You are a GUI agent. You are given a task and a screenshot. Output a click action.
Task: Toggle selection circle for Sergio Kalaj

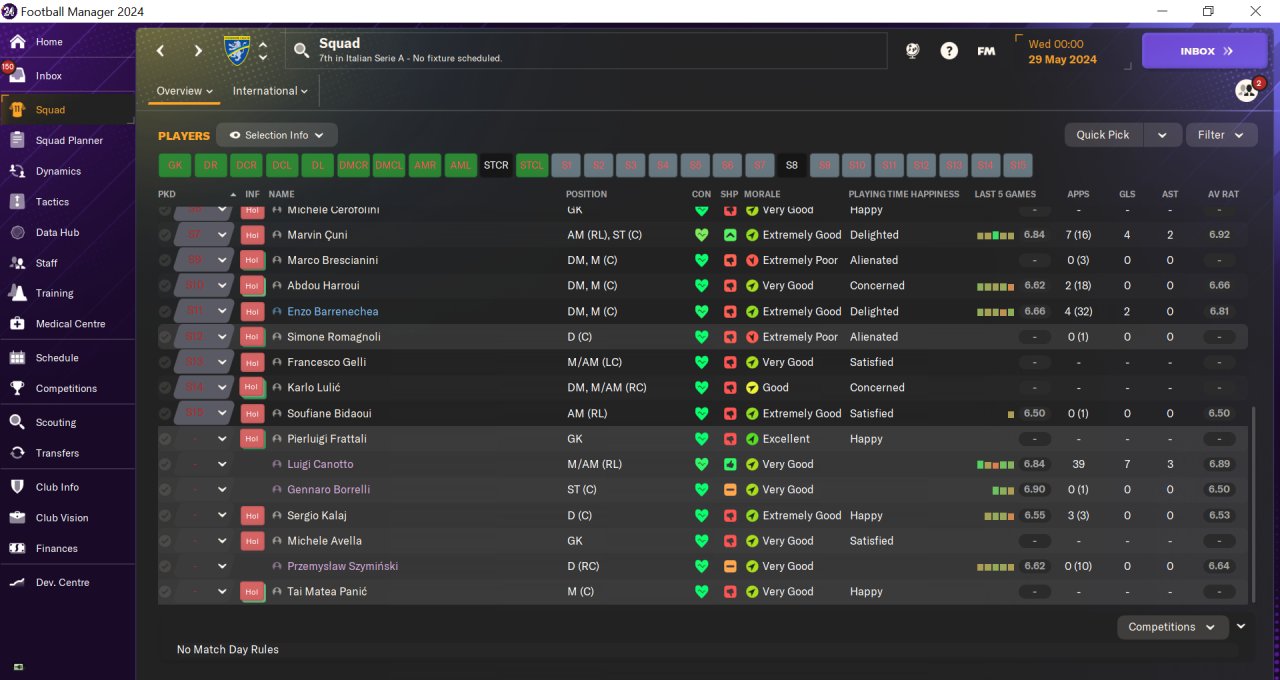coord(165,516)
